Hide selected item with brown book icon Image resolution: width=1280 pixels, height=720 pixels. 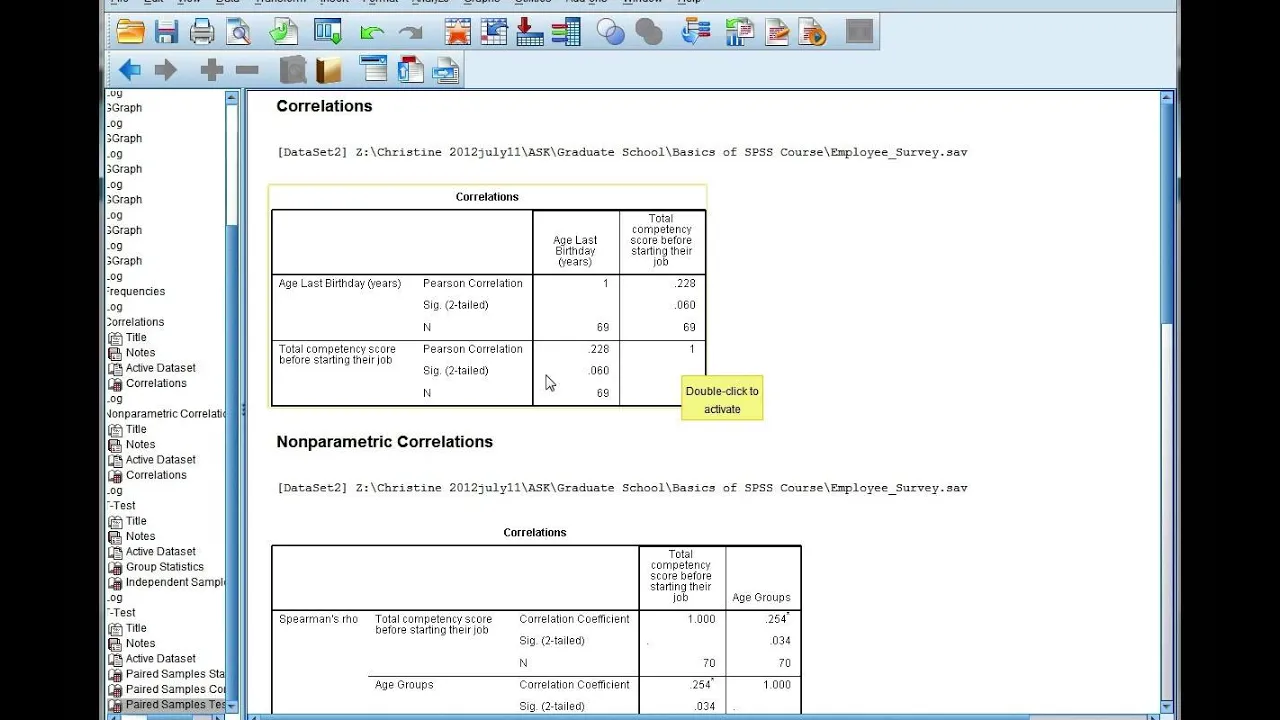328,70
